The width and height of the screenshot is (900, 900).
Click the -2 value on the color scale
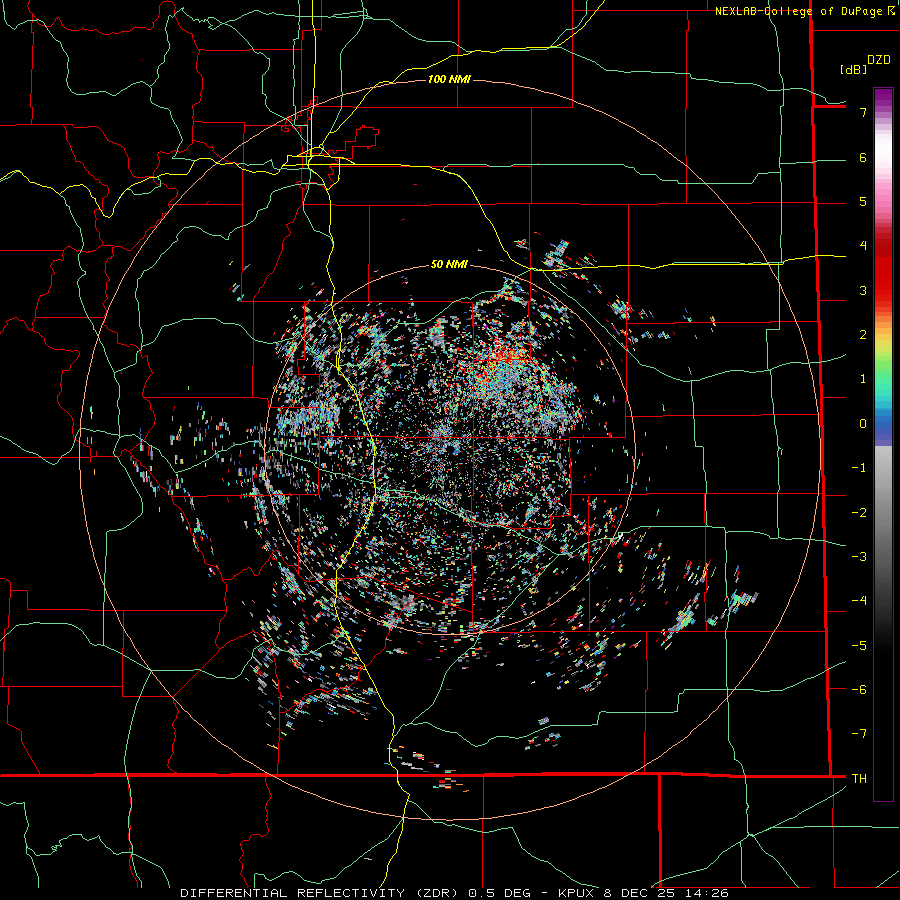pyautogui.click(x=859, y=513)
